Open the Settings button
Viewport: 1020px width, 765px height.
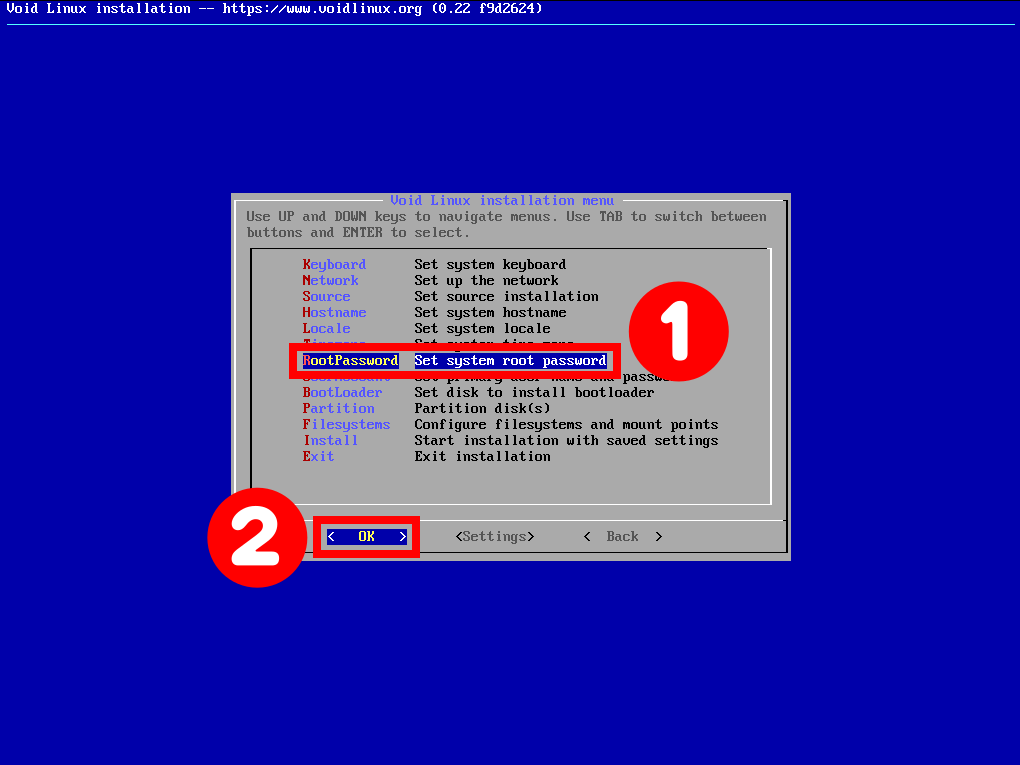click(494, 537)
